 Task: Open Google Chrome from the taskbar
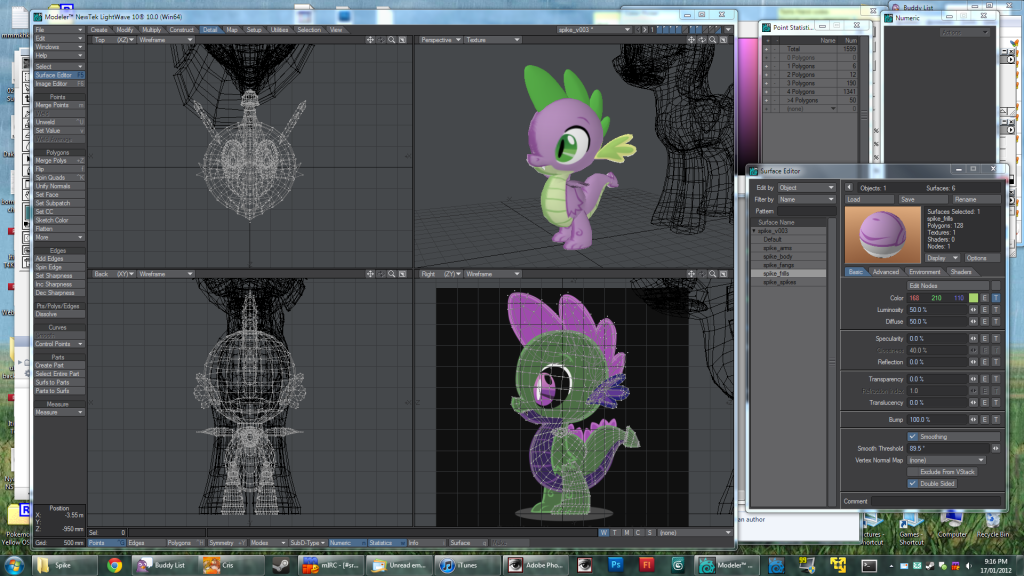pos(114,565)
